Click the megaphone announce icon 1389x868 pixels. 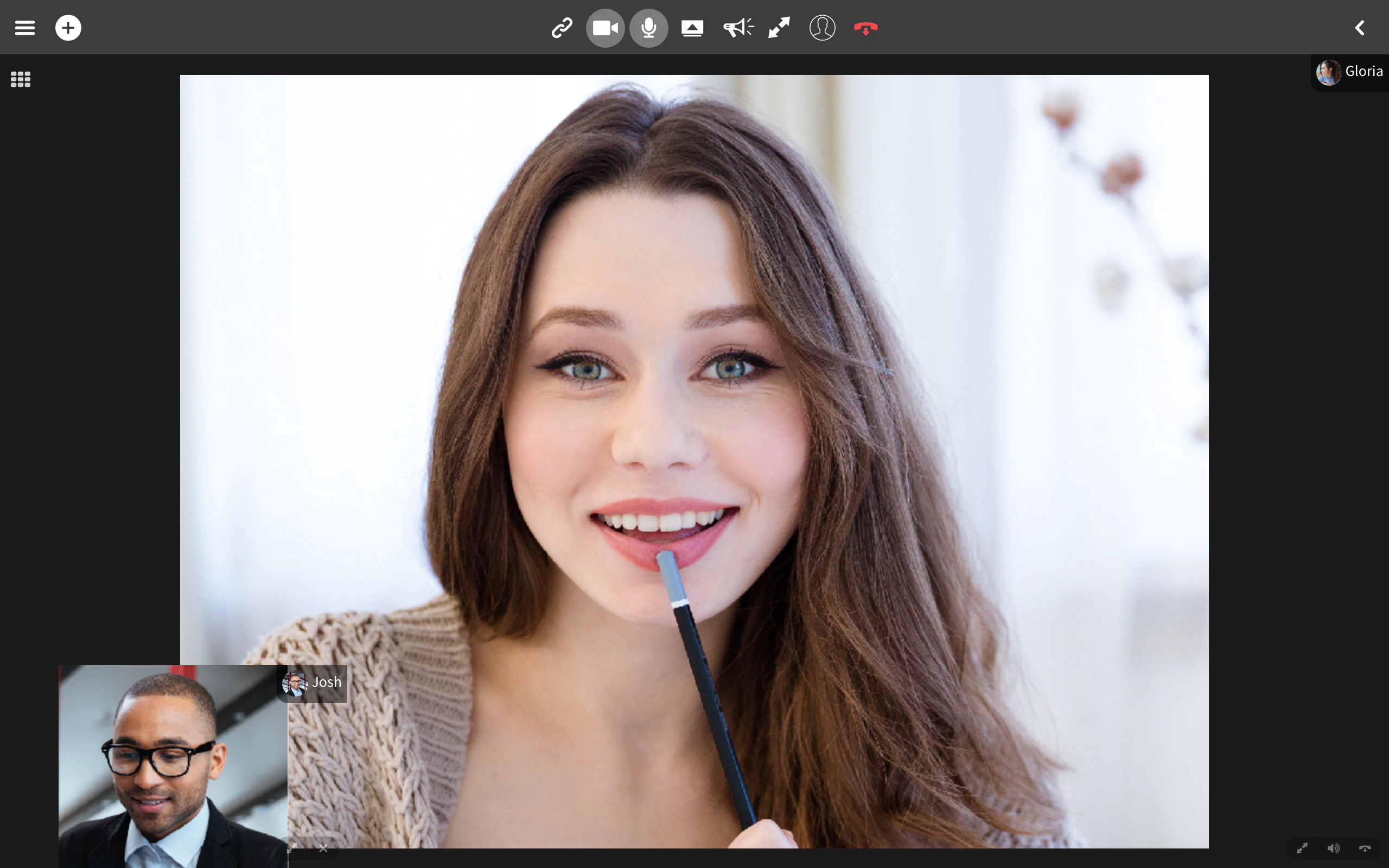point(737,28)
